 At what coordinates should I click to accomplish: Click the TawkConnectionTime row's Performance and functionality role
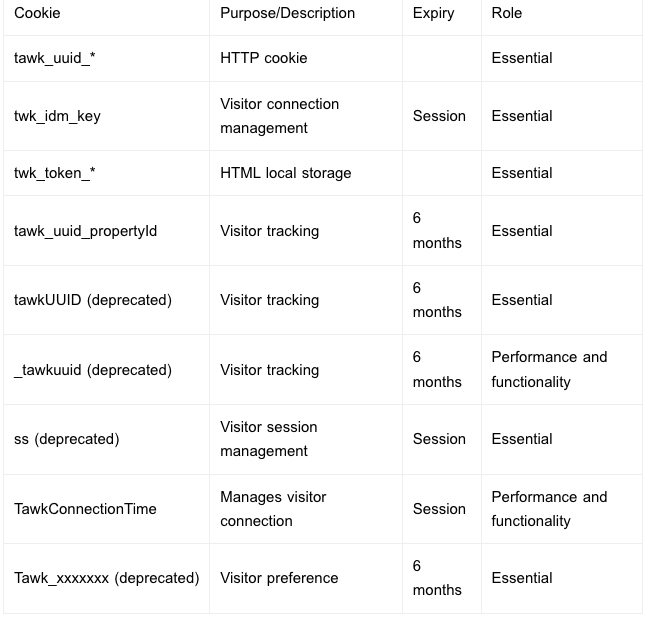[549, 509]
